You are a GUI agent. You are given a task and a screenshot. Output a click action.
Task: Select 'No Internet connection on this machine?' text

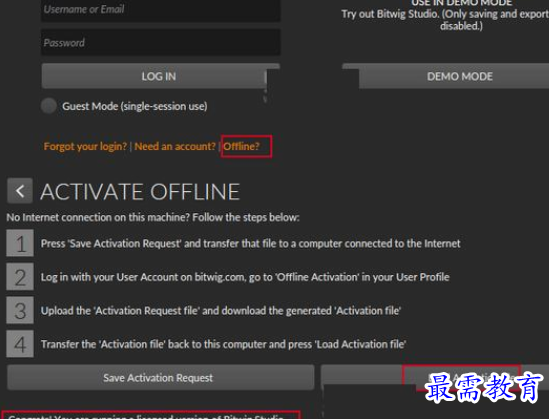pos(98,217)
